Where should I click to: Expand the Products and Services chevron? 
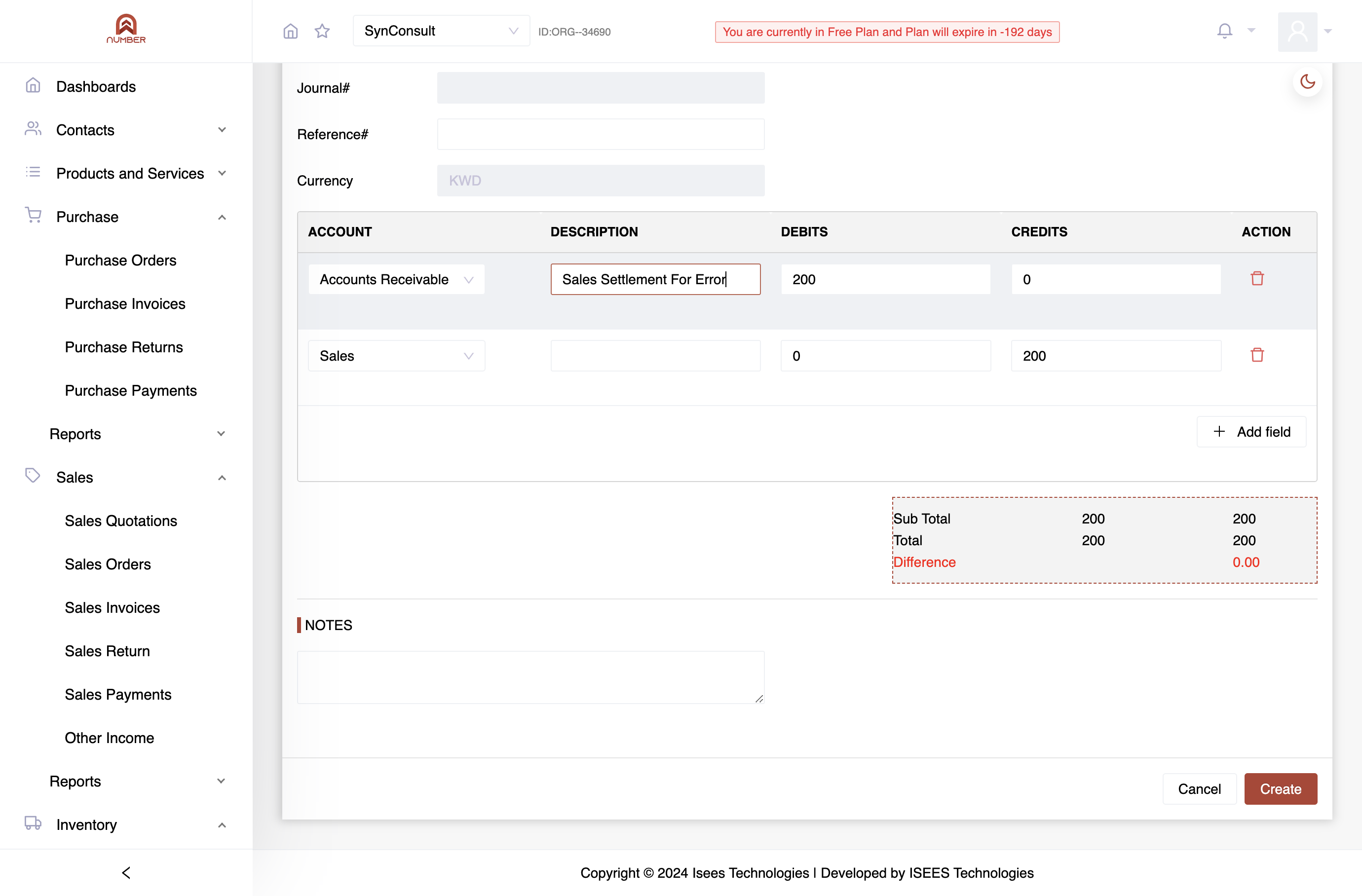coord(222,173)
